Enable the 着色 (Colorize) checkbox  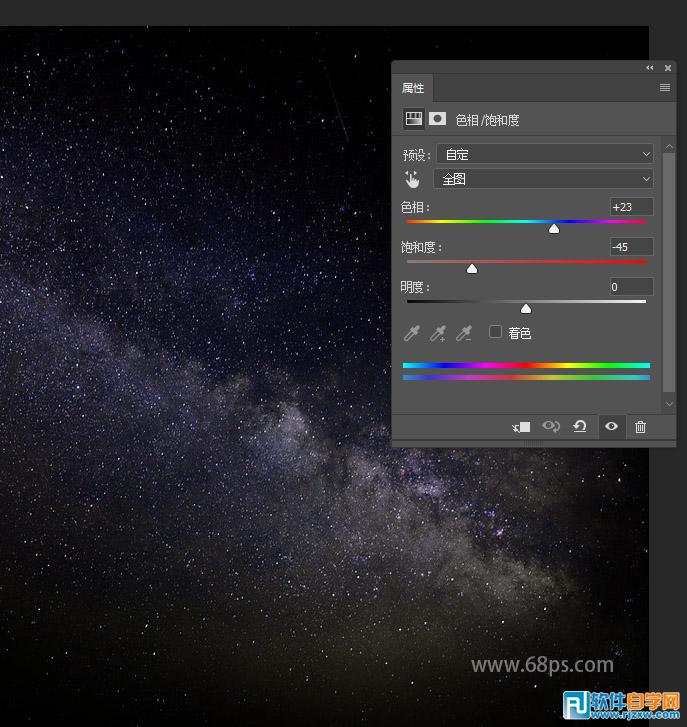coord(495,332)
